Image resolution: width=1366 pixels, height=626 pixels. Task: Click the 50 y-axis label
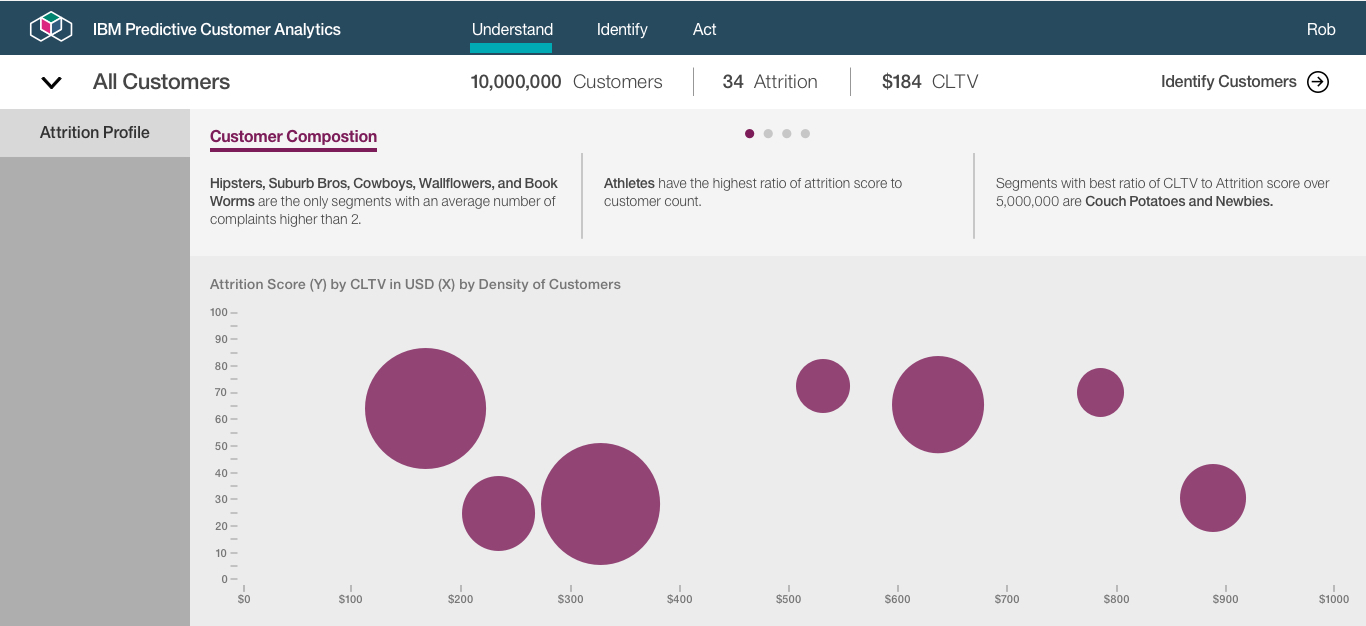(221, 446)
